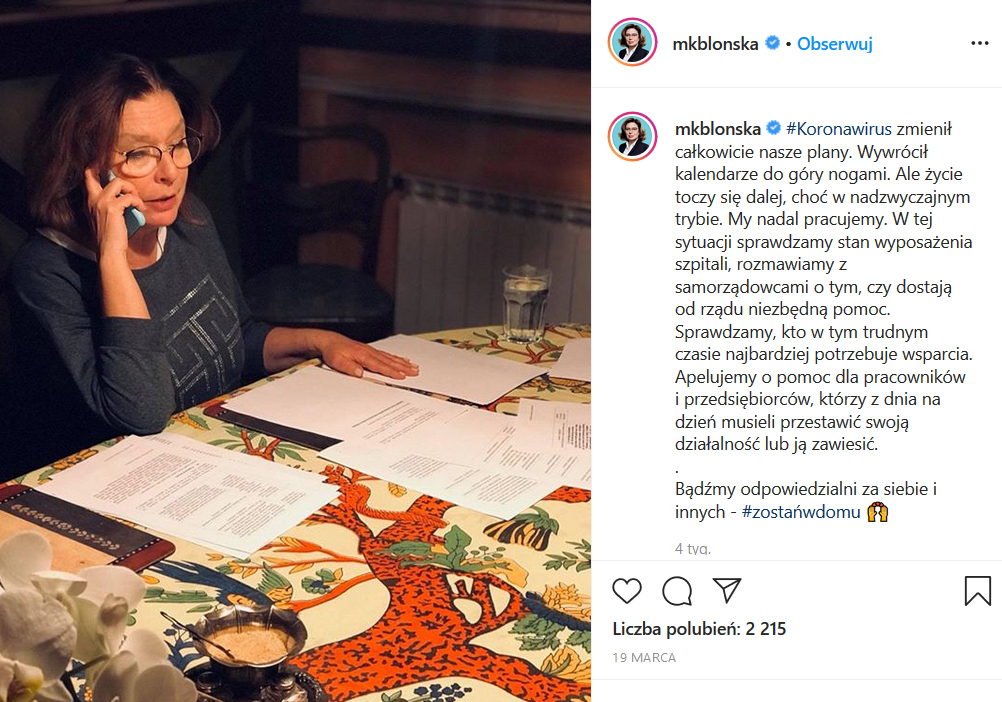View the Liczba polubień 2 215 likes list
Image resolution: width=1002 pixels, height=702 pixels.
(699, 629)
